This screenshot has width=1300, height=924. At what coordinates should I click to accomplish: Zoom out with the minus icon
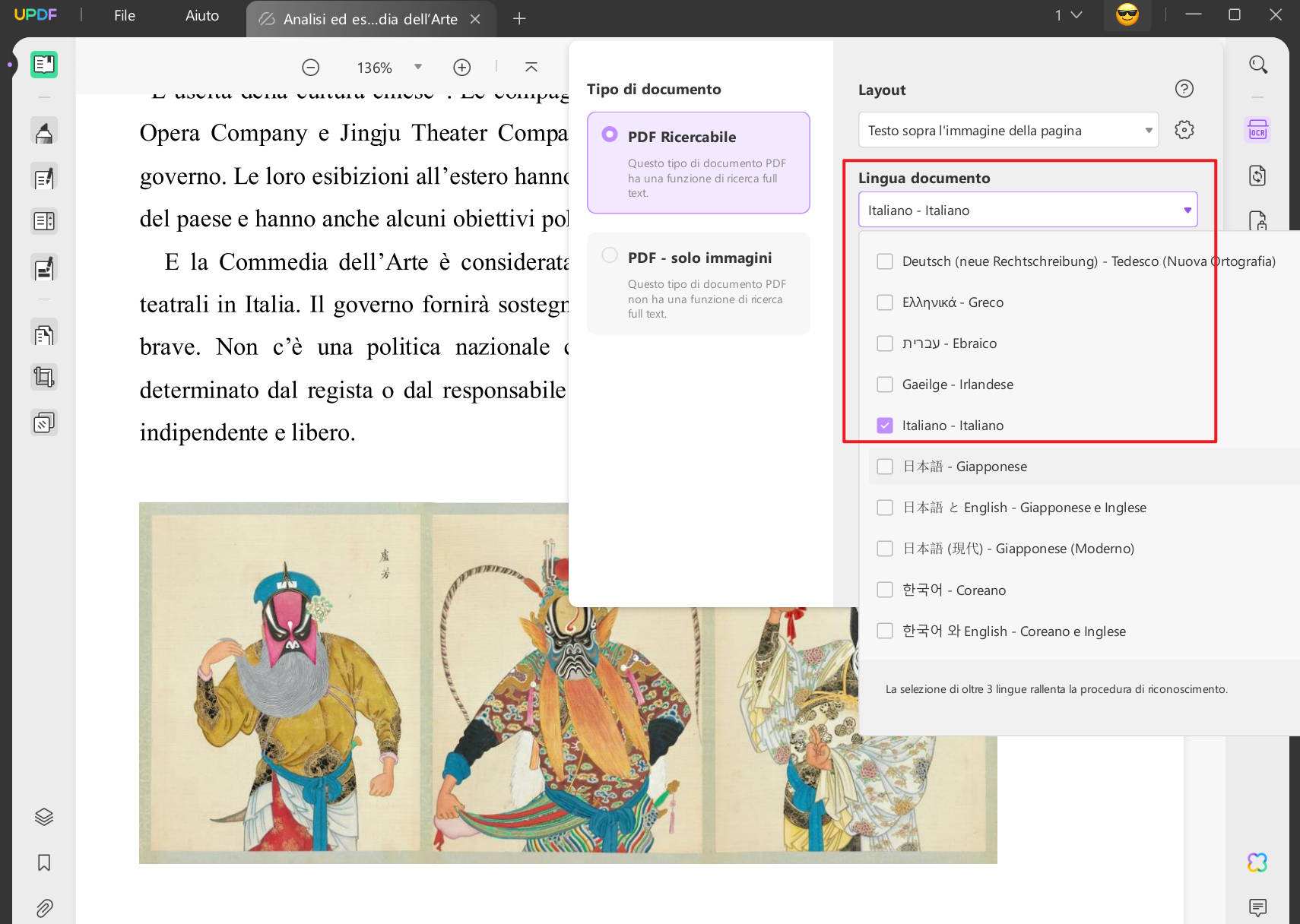310,68
